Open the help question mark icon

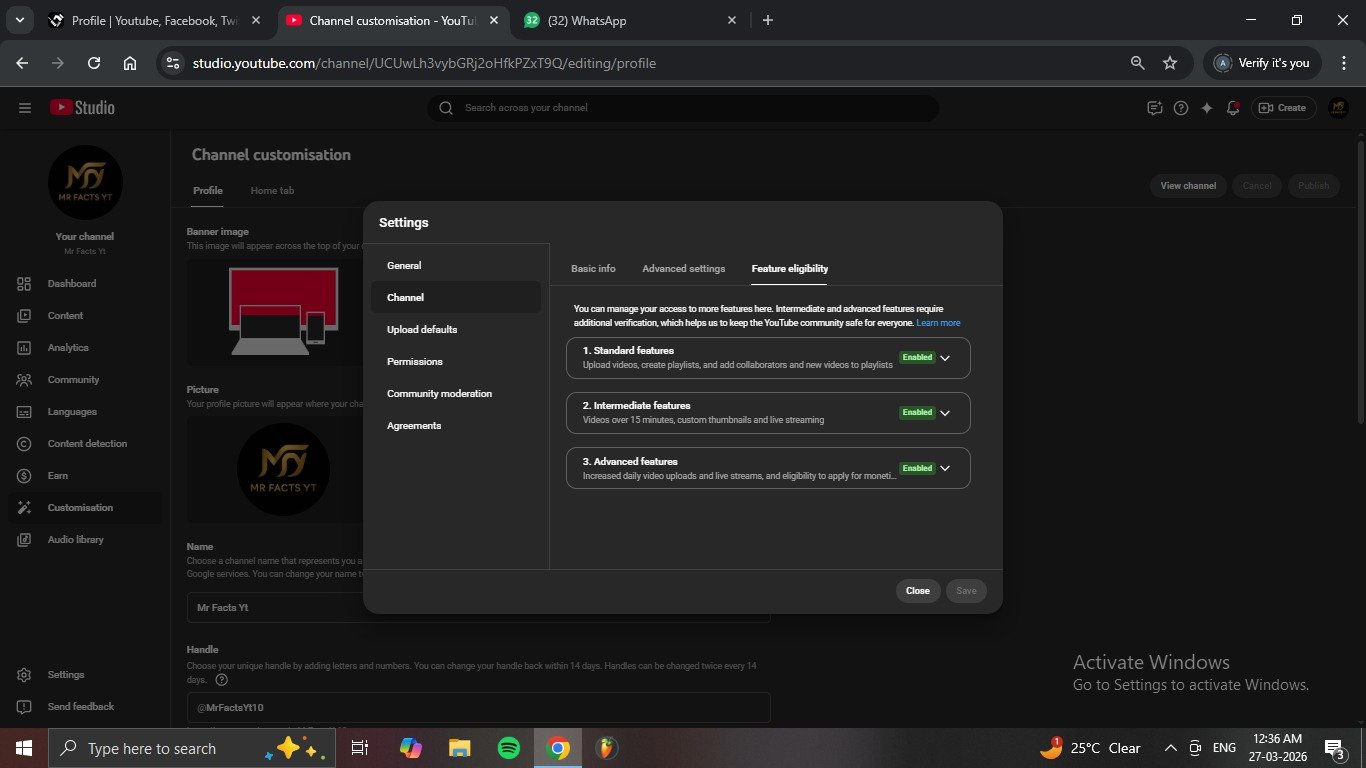(1181, 108)
